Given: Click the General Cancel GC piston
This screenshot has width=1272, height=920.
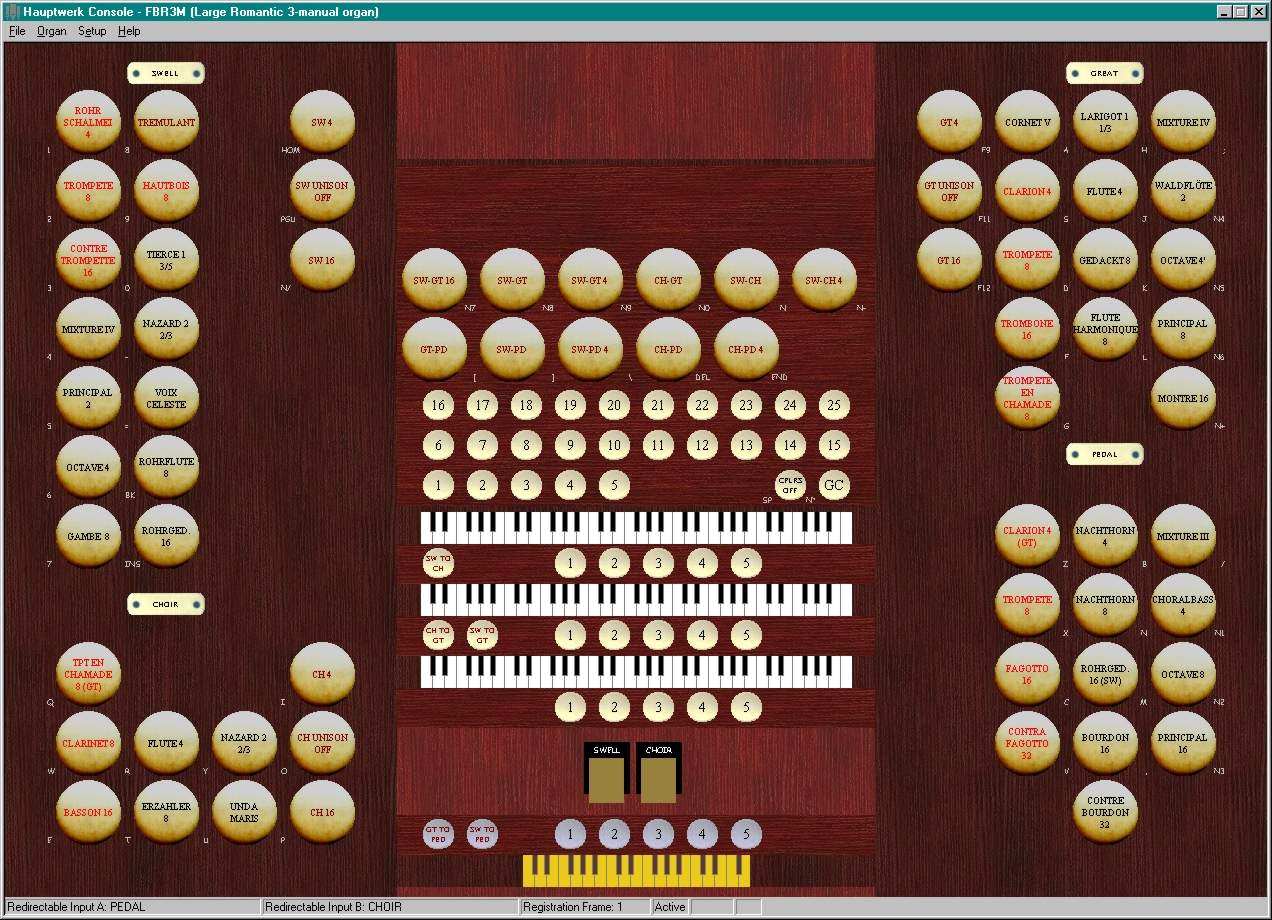Looking at the screenshot, I should [x=834, y=485].
